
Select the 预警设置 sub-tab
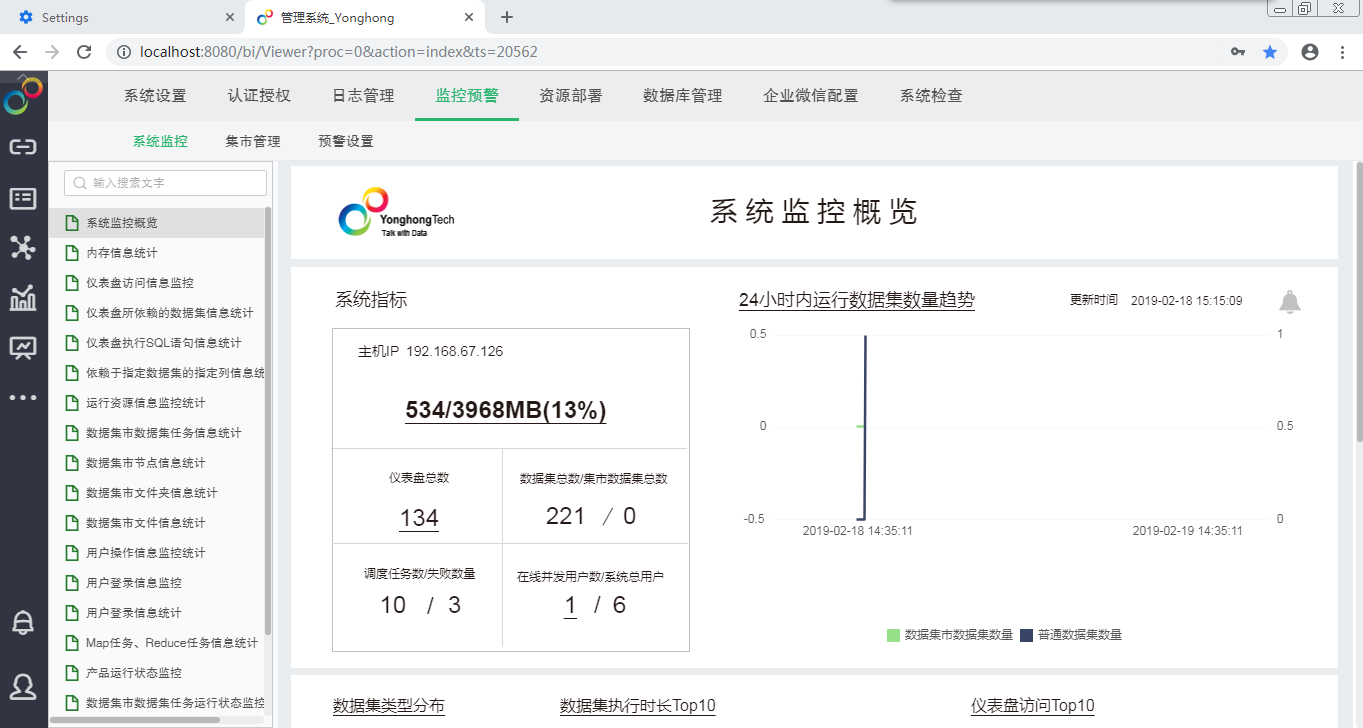point(346,142)
